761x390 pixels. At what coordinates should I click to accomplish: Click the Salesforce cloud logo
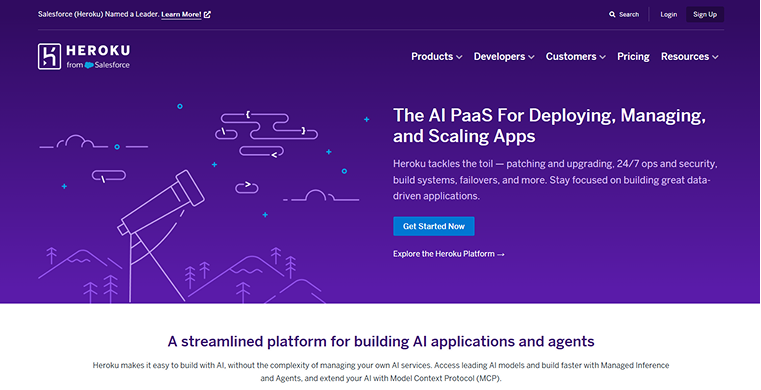(x=89, y=65)
